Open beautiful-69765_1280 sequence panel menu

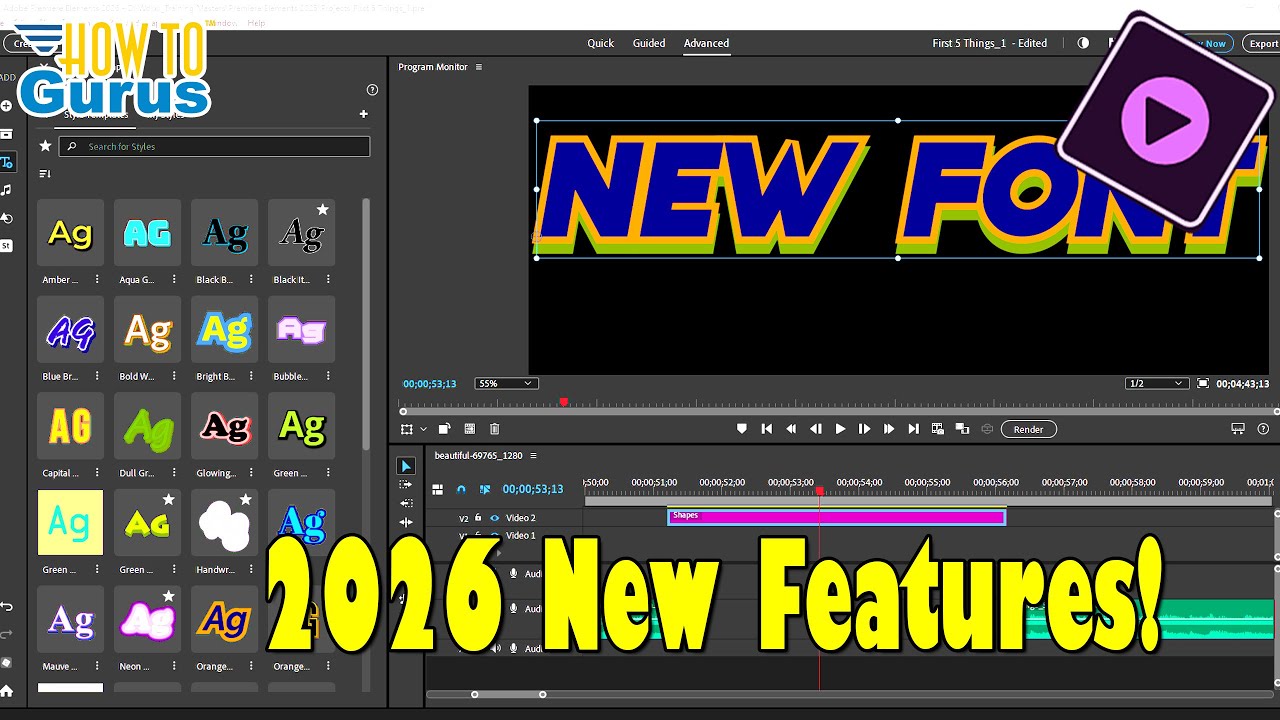[x=534, y=456]
